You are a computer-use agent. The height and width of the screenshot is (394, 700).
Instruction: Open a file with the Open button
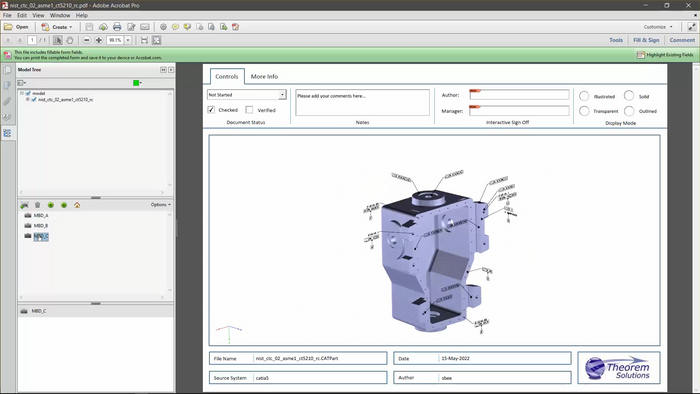click(x=16, y=27)
